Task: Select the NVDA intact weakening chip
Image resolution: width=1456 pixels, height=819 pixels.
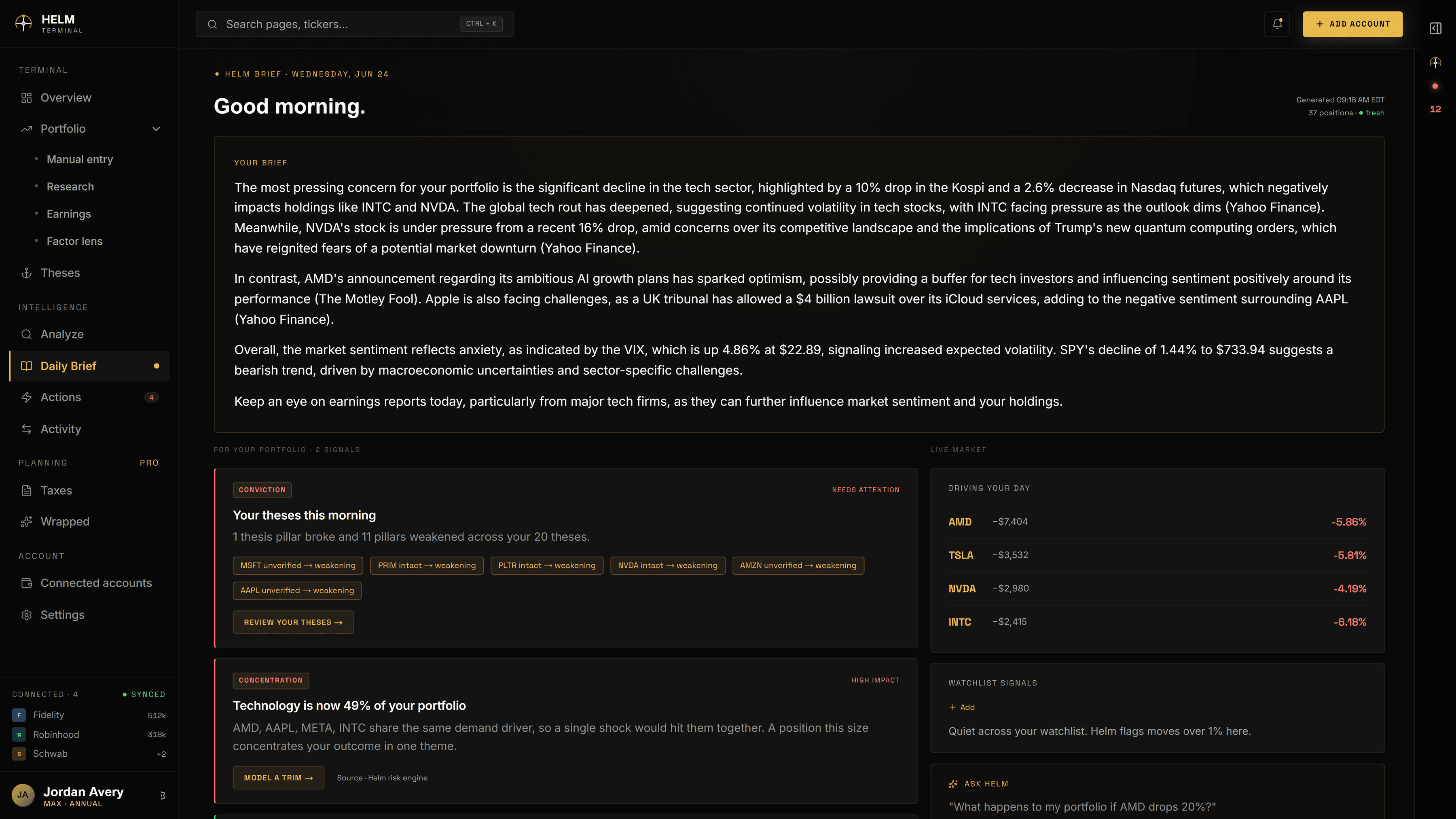Action: [x=667, y=565]
